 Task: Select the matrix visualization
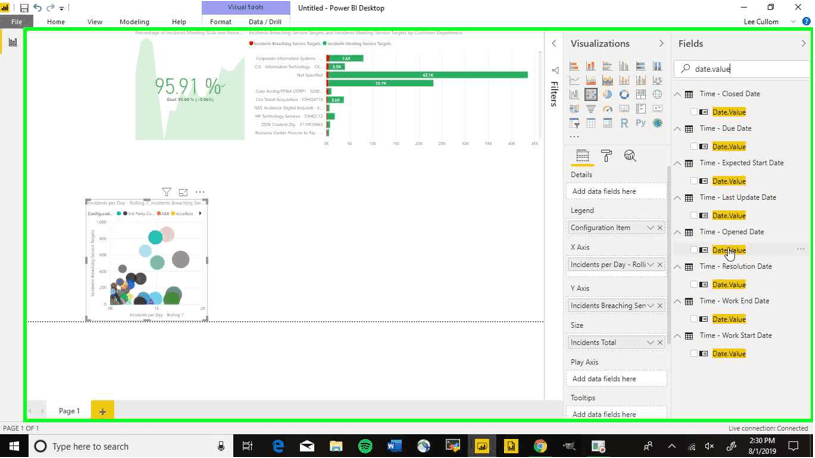tap(607, 123)
